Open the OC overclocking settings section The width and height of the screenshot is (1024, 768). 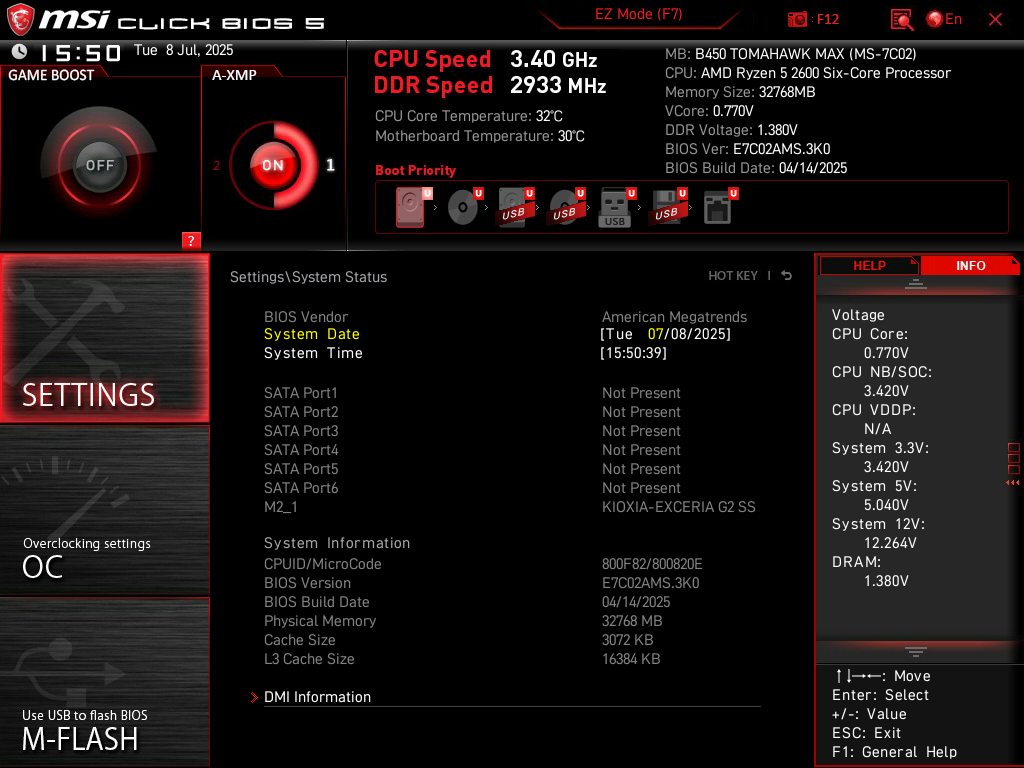tap(104, 511)
